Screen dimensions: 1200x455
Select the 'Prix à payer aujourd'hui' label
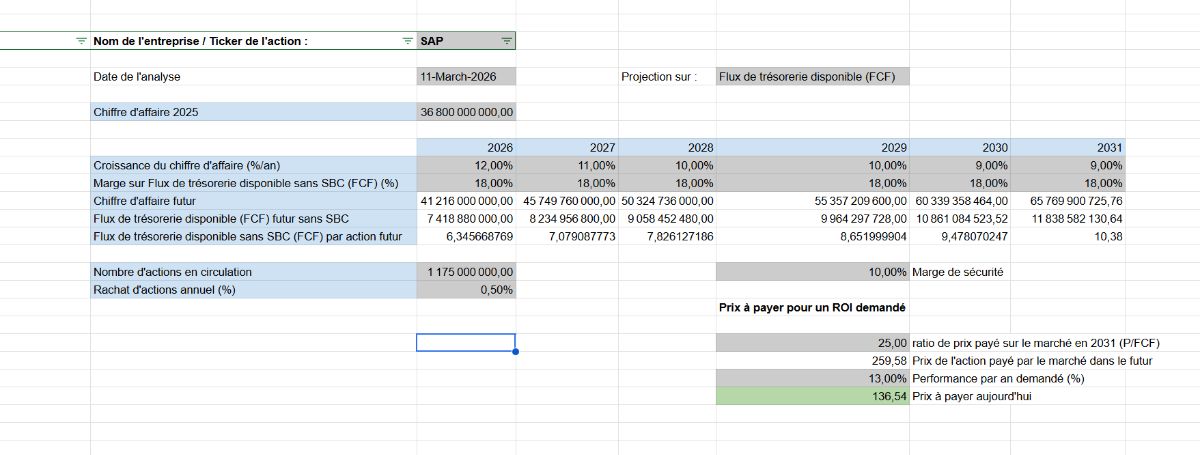coord(973,397)
